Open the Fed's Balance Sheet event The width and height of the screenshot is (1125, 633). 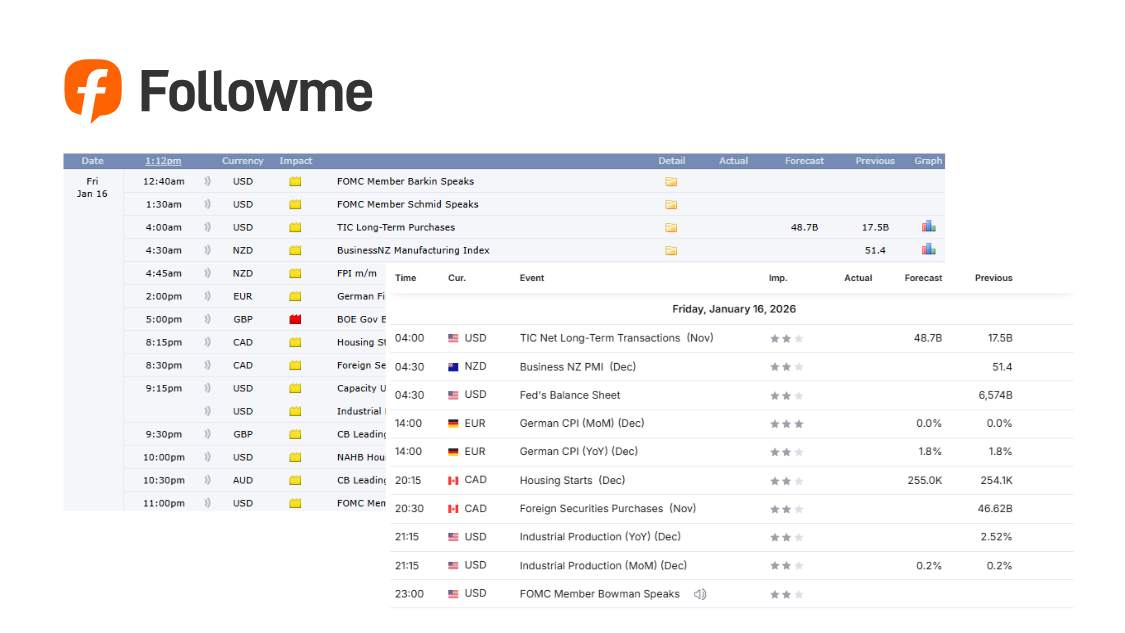pos(570,395)
